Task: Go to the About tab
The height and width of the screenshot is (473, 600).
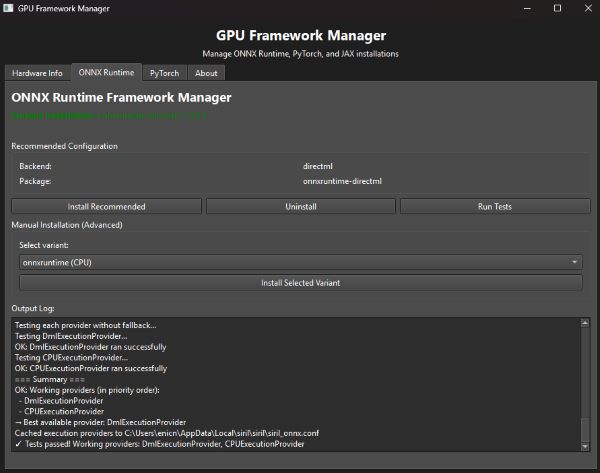Action: pyautogui.click(x=206, y=73)
